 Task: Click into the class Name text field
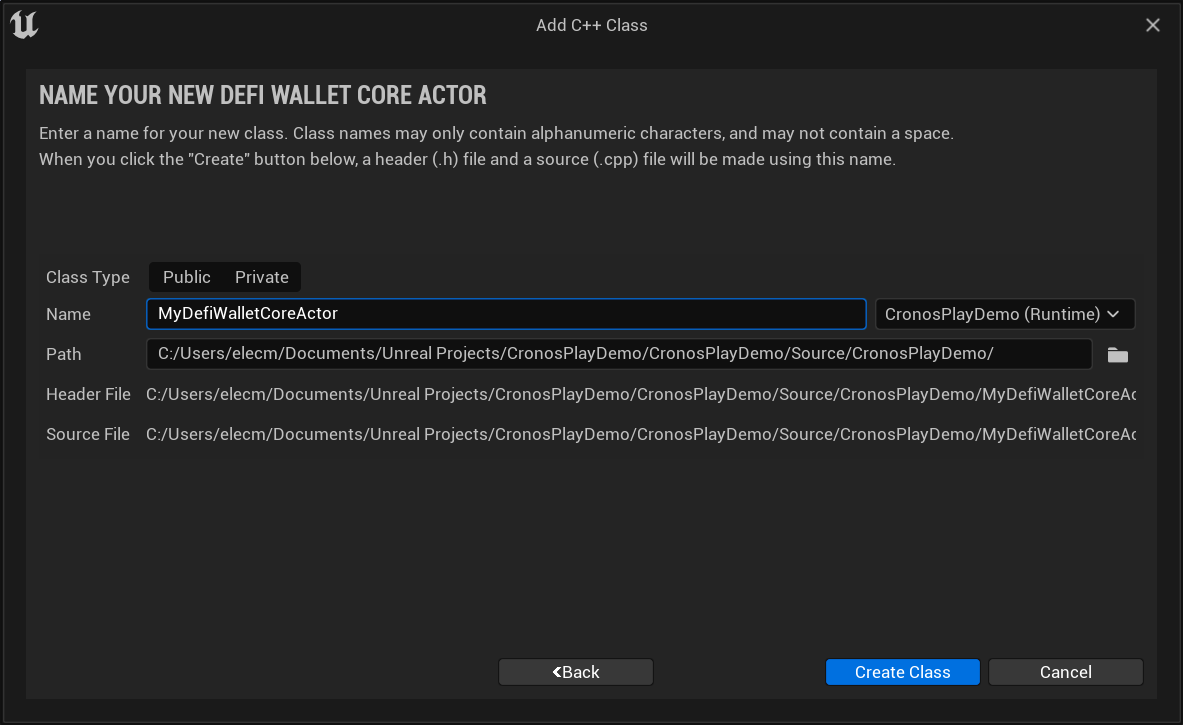click(506, 314)
